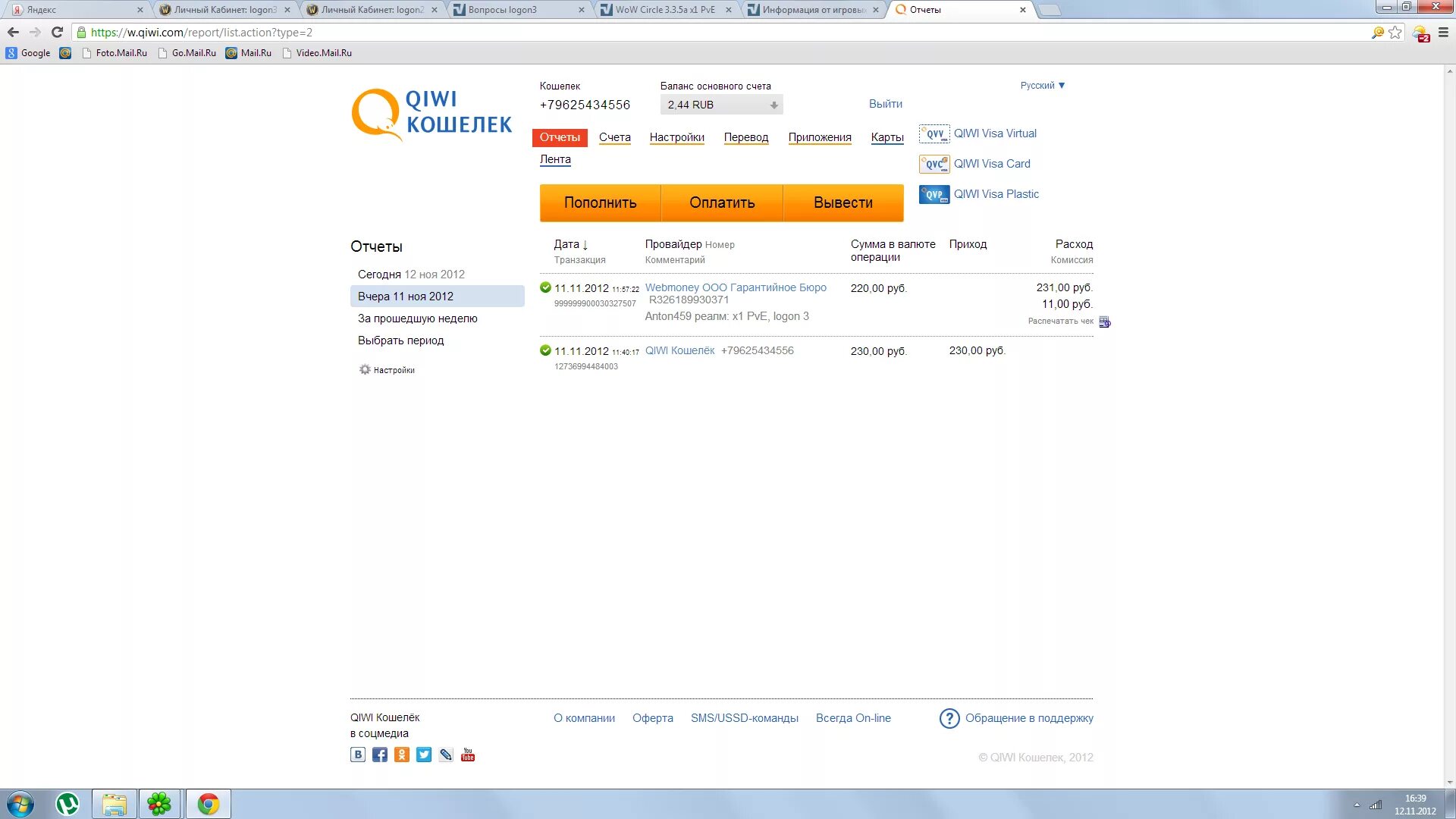
Task: Open Foto.Mail.Ru bookmark
Action: pos(115,53)
